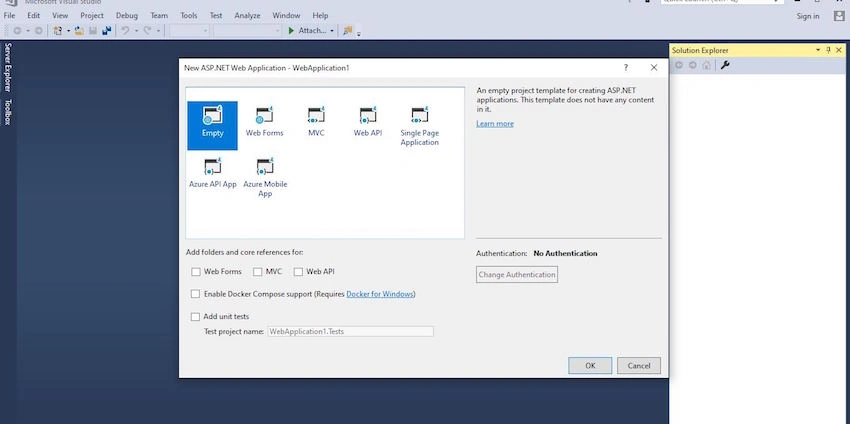Open the Project menu
Image resolution: width=850 pixels, height=424 pixels.
coord(92,16)
